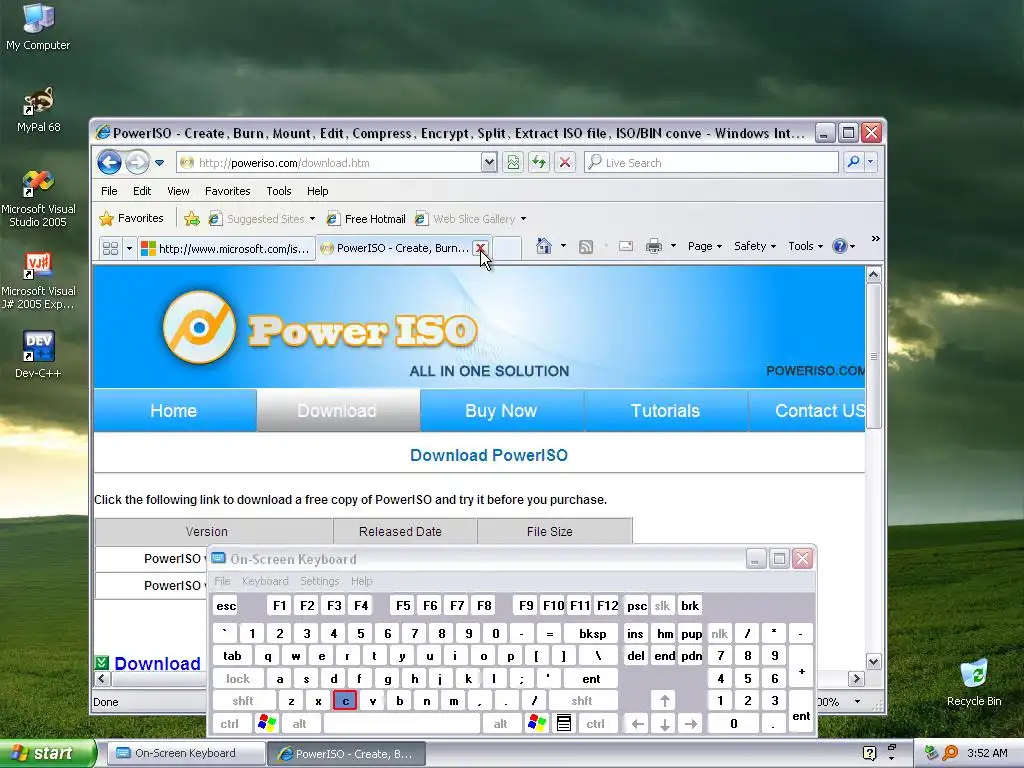Viewport: 1024px width, 768px height.
Task: Open the Tutorials page
Action: (x=665, y=411)
